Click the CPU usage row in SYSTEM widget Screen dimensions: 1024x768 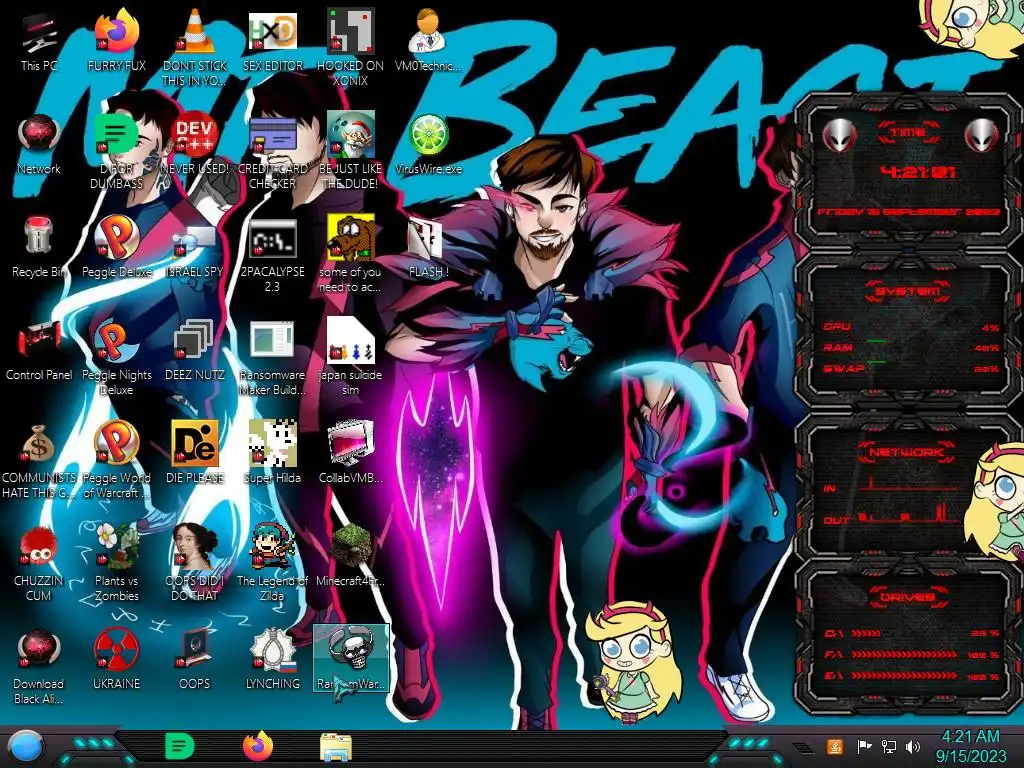(912, 327)
